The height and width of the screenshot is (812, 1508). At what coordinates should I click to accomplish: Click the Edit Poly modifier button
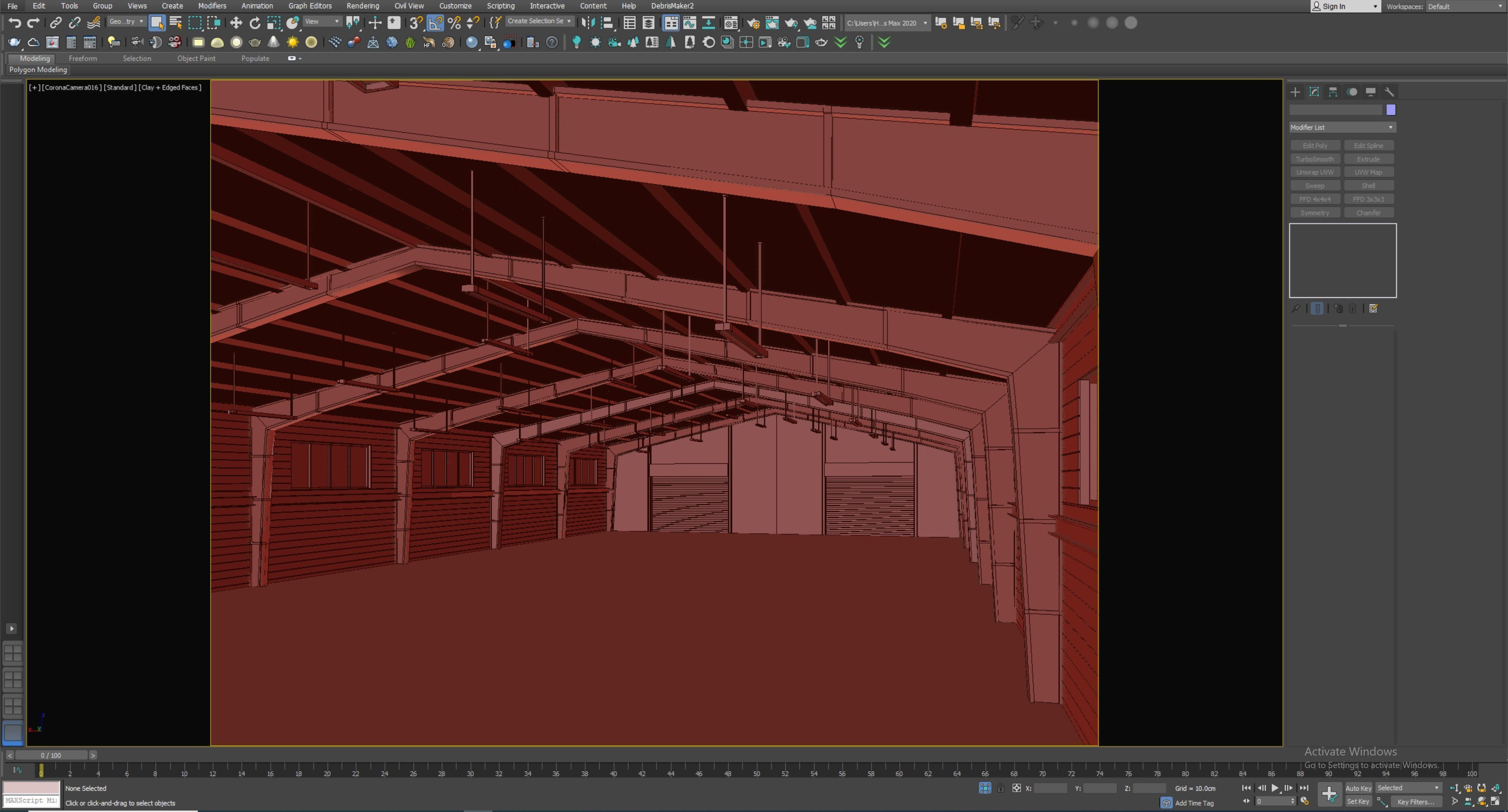point(1315,146)
